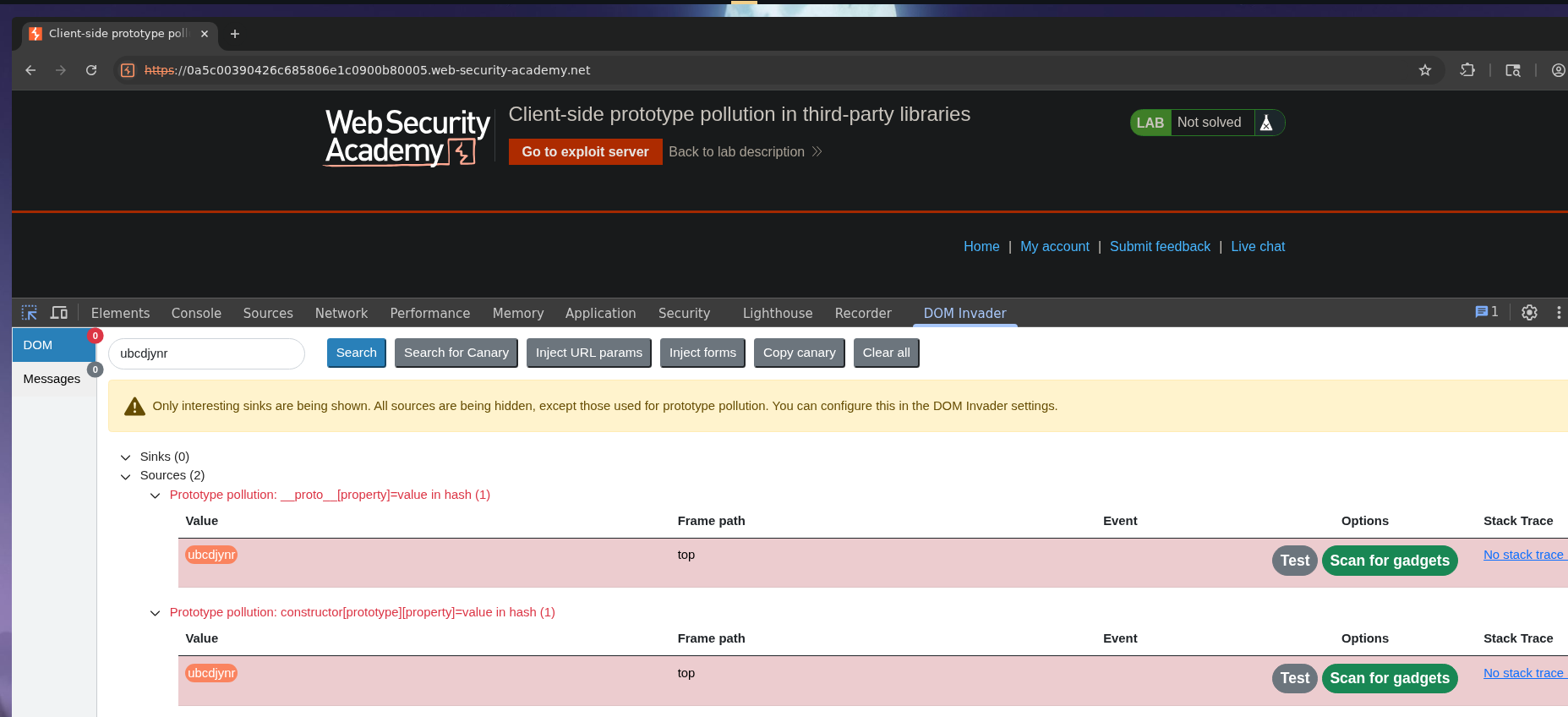Open DevTools settings with the gear icon
The height and width of the screenshot is (717, 1568).
tap(1529, 313)
